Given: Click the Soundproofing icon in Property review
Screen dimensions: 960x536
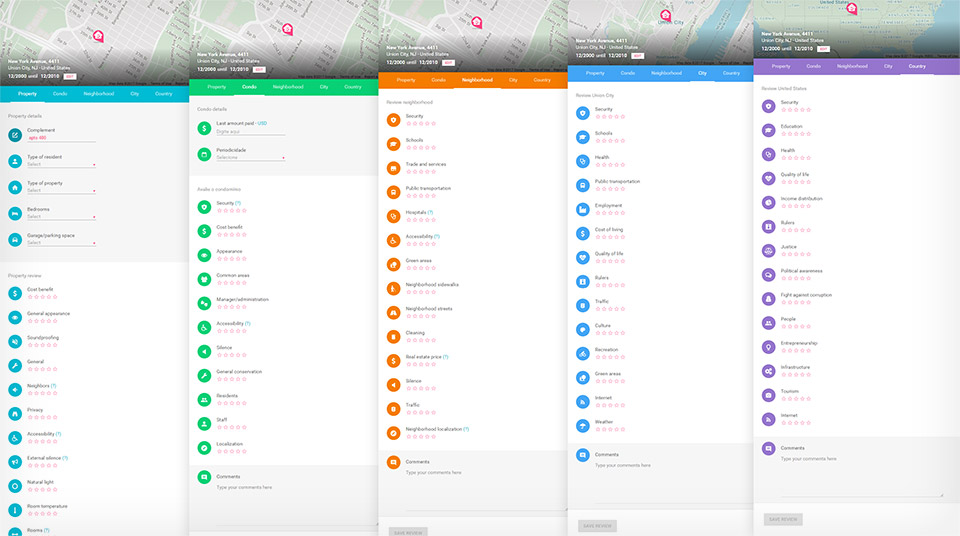Looking at the screenshot, I should pyautogui.click(x=15, y=341).
